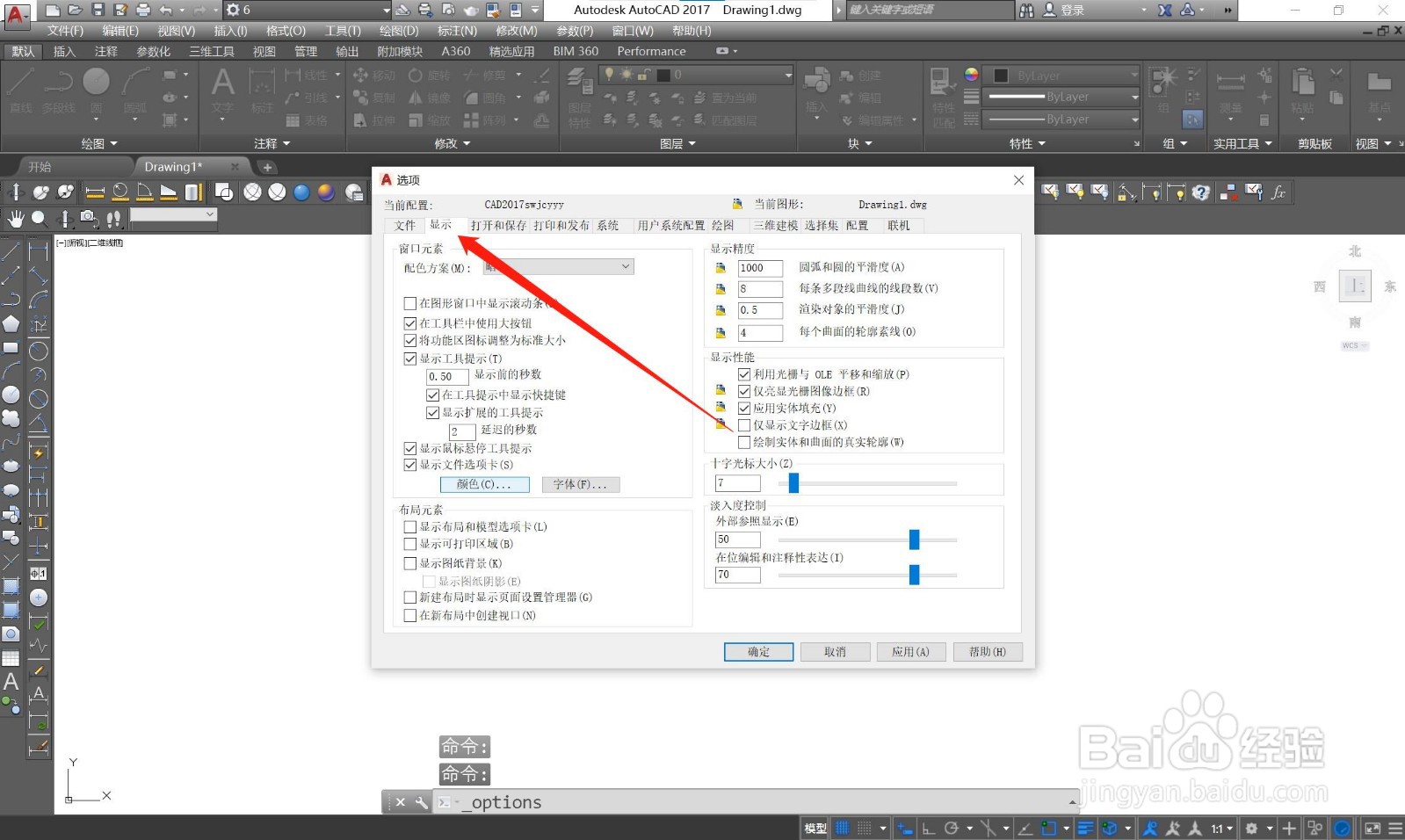Select the radius measure icon
Screen dimensions: 1405x840
click(x=120, y=192)
